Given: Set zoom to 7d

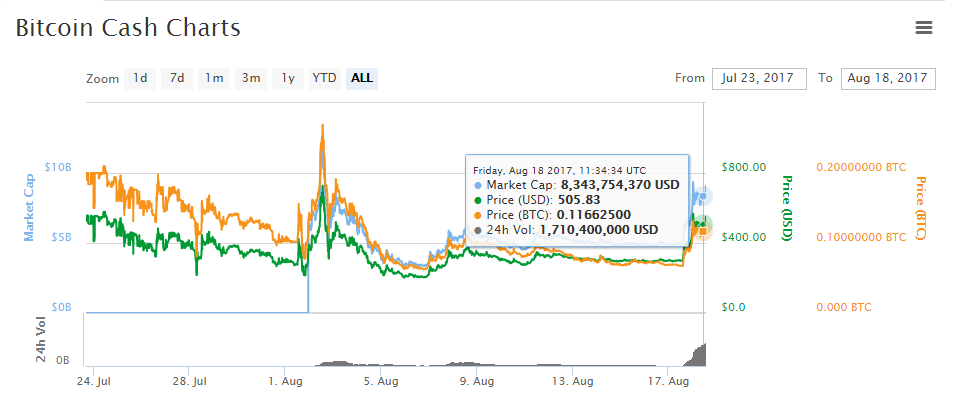Looking at the screenshot, I should 177,78.
